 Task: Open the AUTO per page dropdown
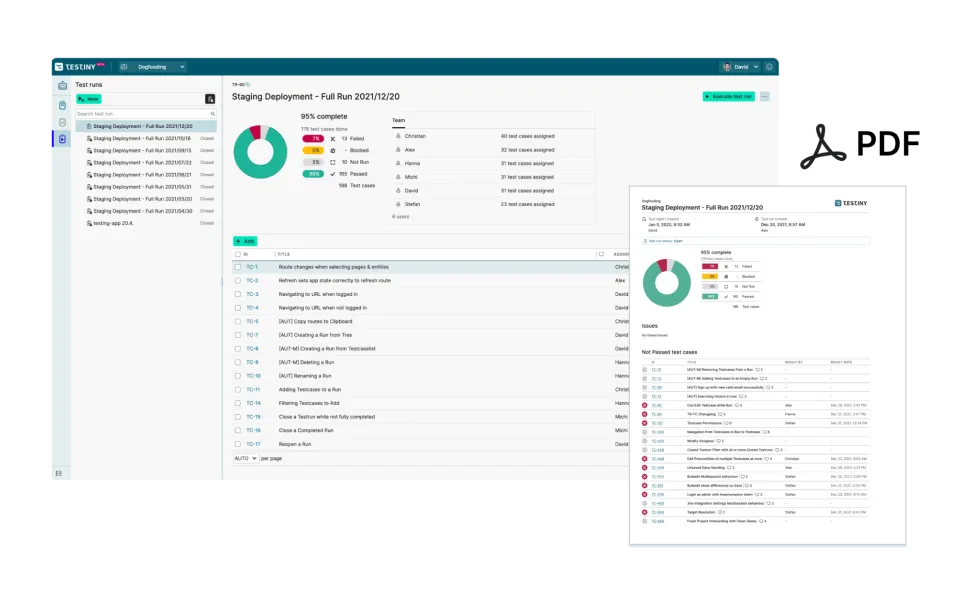(246, 458)
